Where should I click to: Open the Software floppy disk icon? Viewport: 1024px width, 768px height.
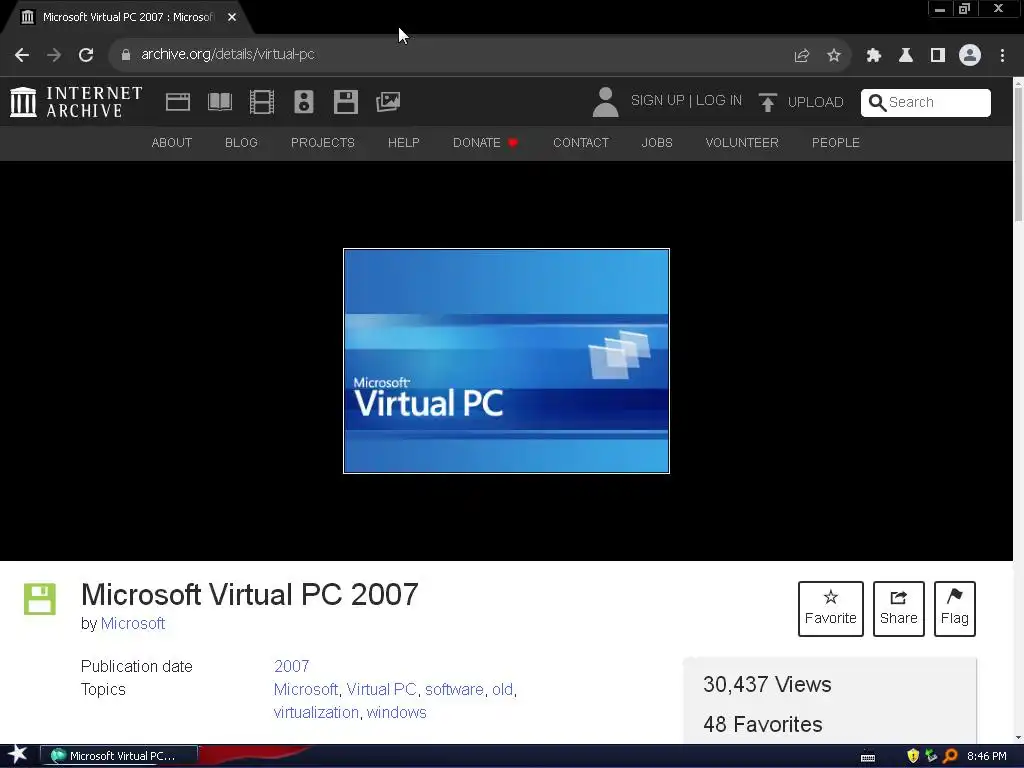pos(345,102)
